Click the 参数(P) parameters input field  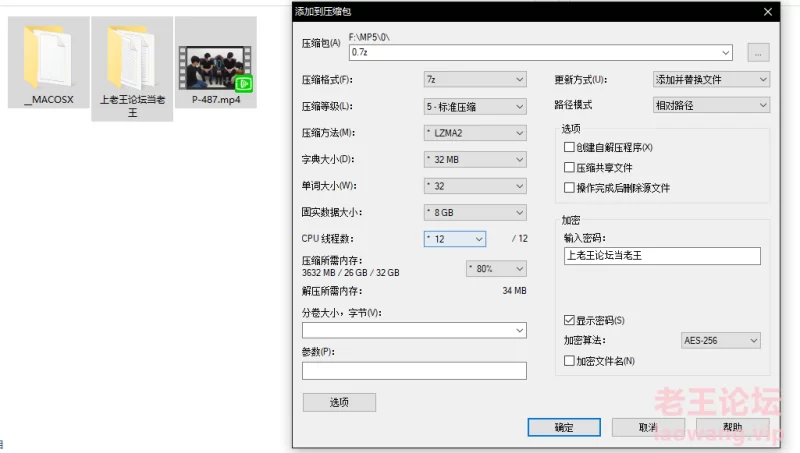pos(414,371)
